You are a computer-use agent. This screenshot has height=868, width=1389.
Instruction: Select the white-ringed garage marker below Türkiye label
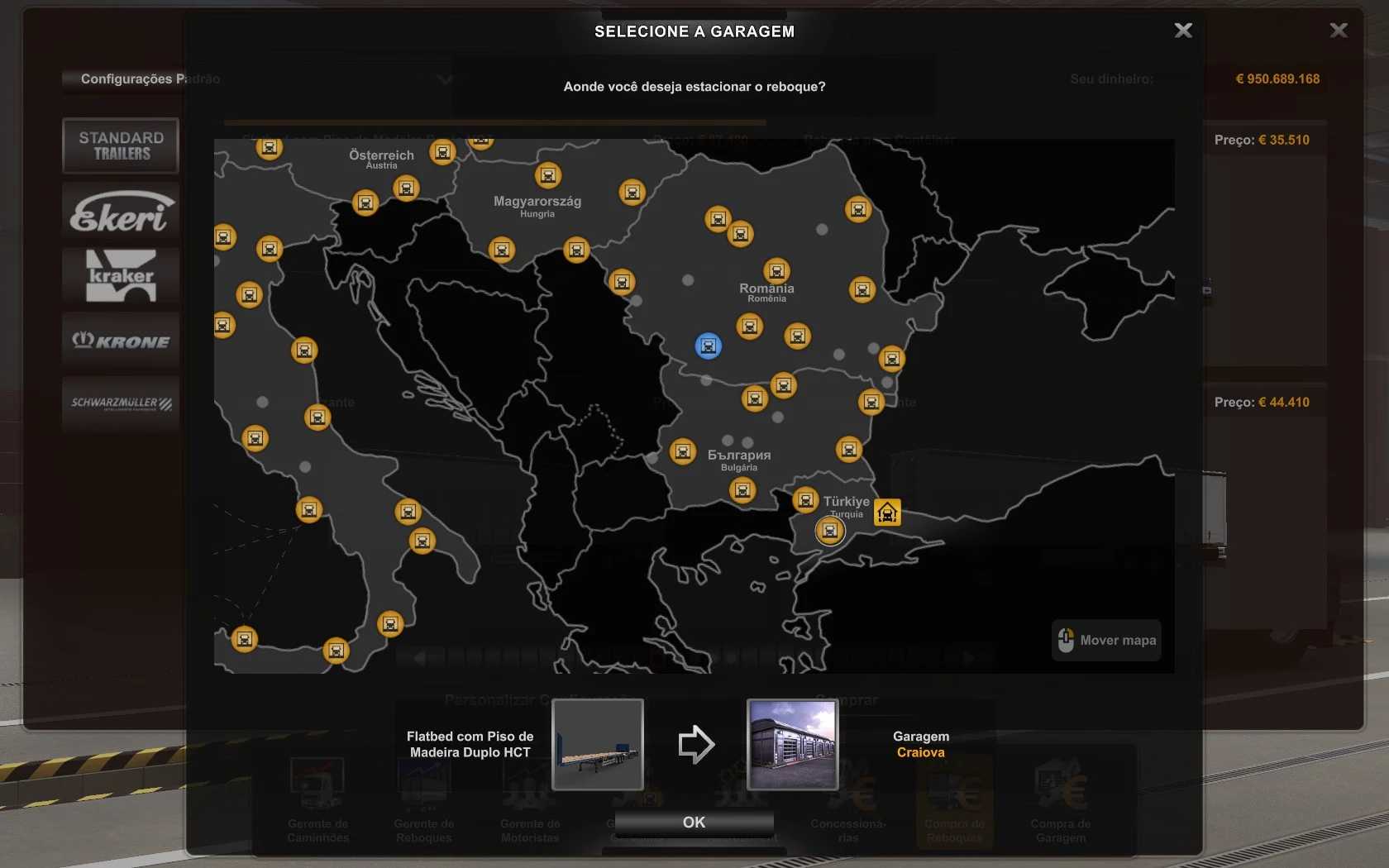[x=830, y=531]
